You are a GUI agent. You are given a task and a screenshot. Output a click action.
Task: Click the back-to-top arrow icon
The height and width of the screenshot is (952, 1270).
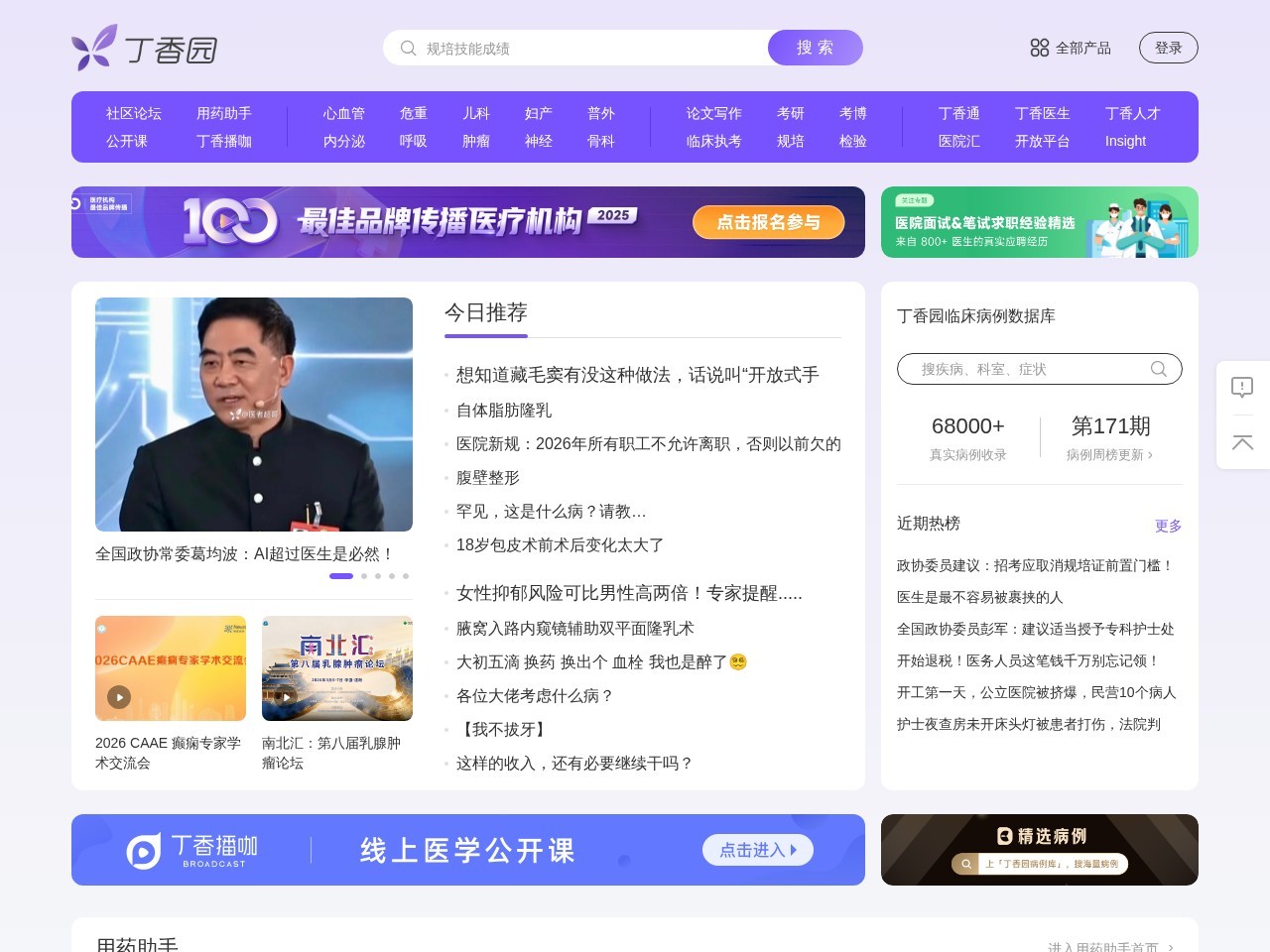tap(1242, 443)
